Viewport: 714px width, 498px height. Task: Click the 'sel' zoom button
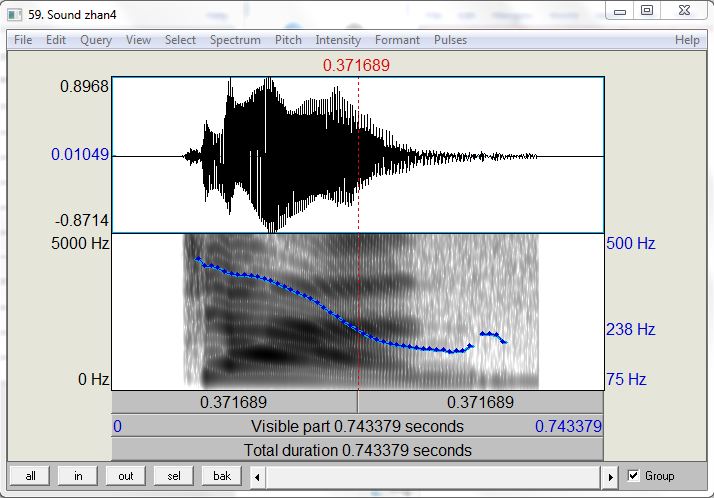[173, 476]
